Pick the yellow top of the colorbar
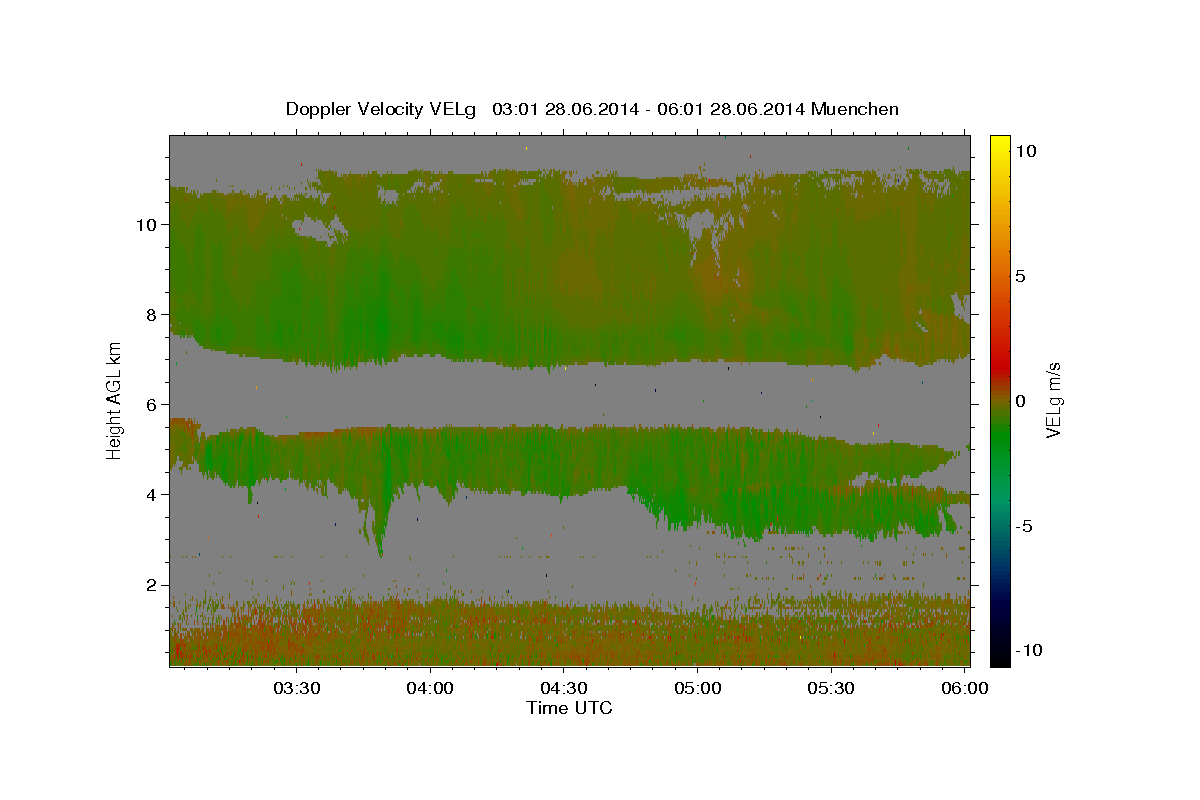 click(x=1000, y=142)
